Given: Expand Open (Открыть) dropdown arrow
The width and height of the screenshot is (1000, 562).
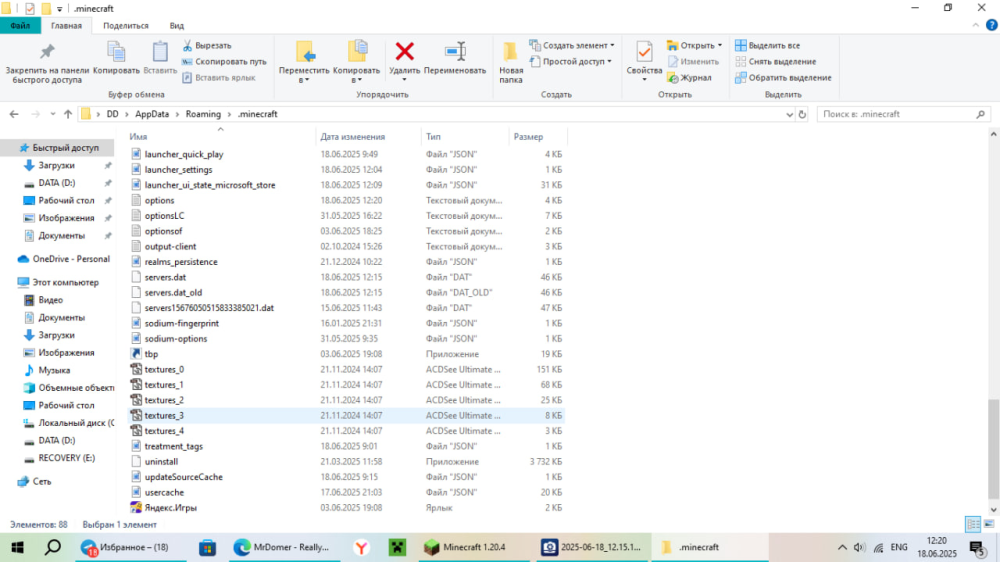Looking at the screenshot, I should tap(720, 46).
